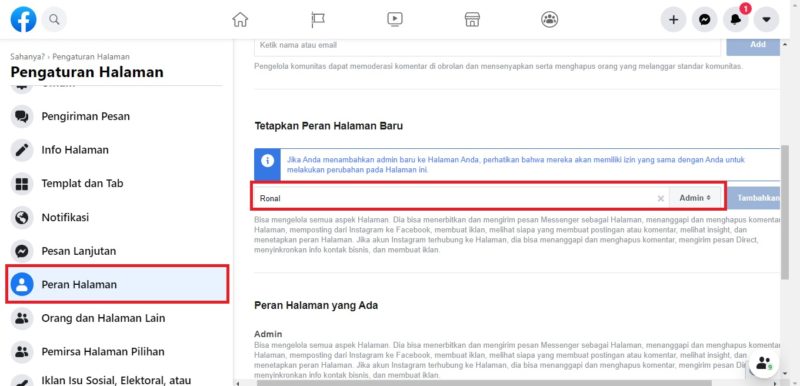Open the notifications bell

(x=736, y=20)
